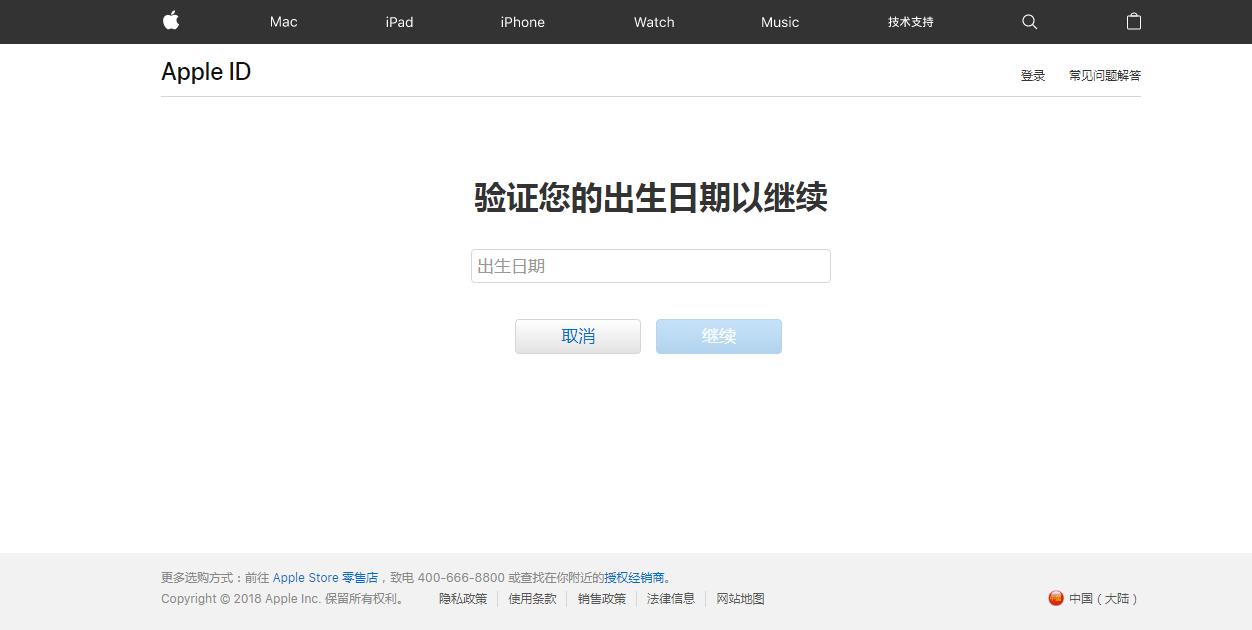Image resolution: width=1252 pixels, height=630 pixels.
Task: Click the 登录 sign-in link
Action: point(1033,75)
